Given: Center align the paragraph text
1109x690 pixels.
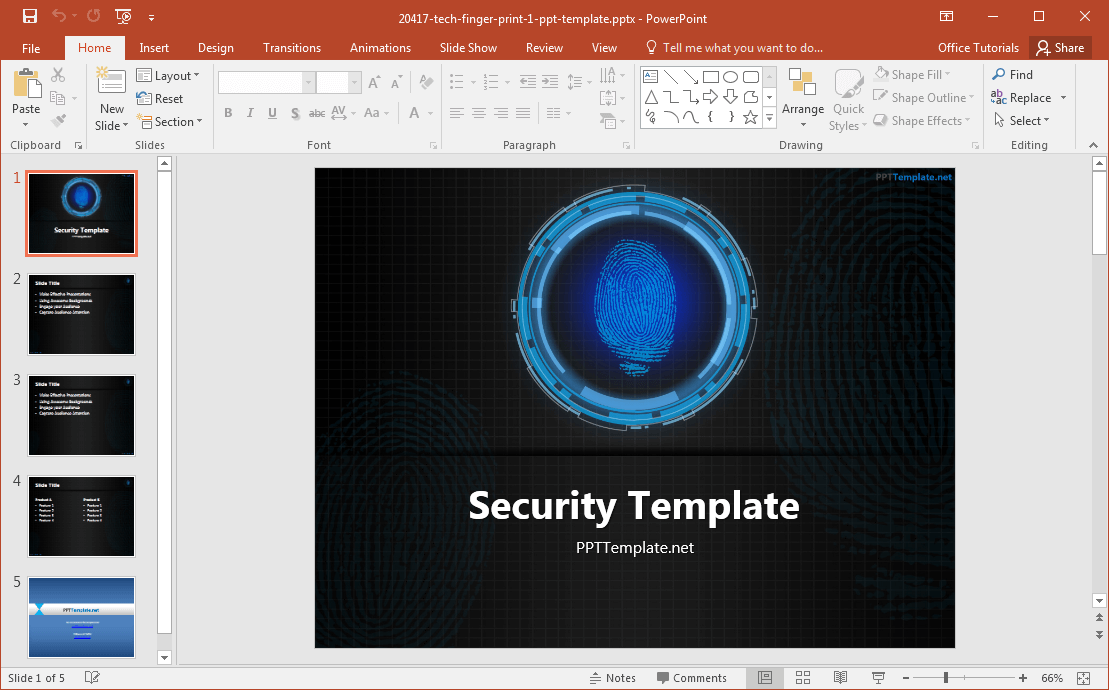Looking at the screenshot, I should pyautogui.click(x=478, y=113).
